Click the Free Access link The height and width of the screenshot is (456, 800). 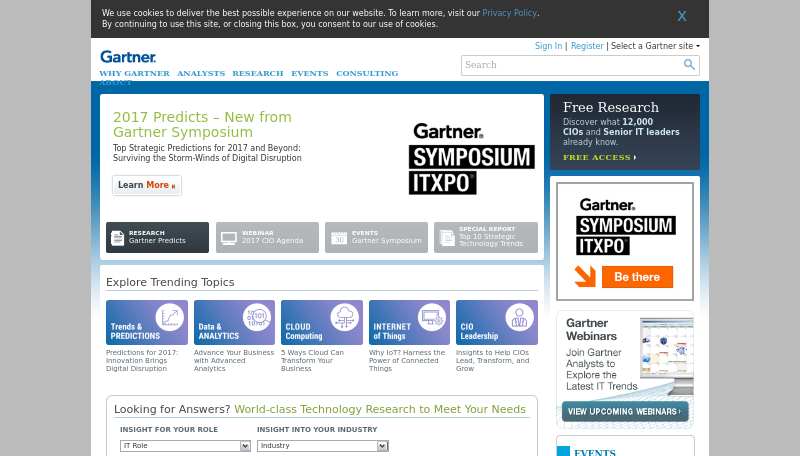coord(599,158)
